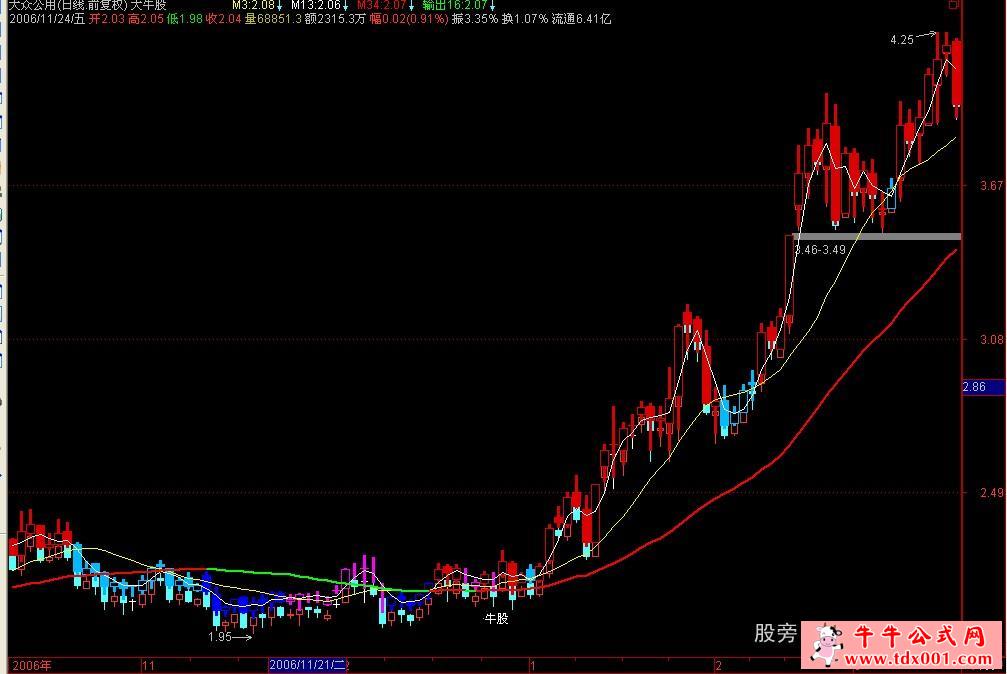
Task: Click the 2.49 price axis label
Action: (x=991, y=493)
